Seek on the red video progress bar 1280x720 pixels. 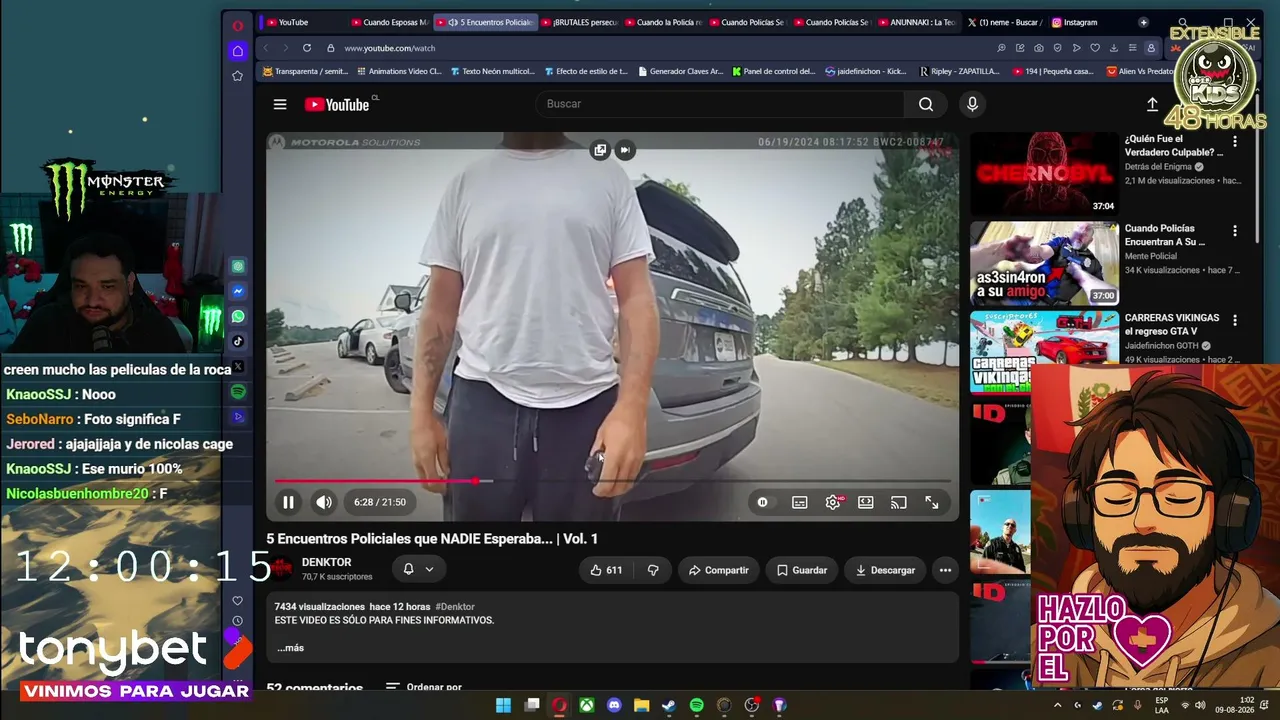(x=612, y=481)
